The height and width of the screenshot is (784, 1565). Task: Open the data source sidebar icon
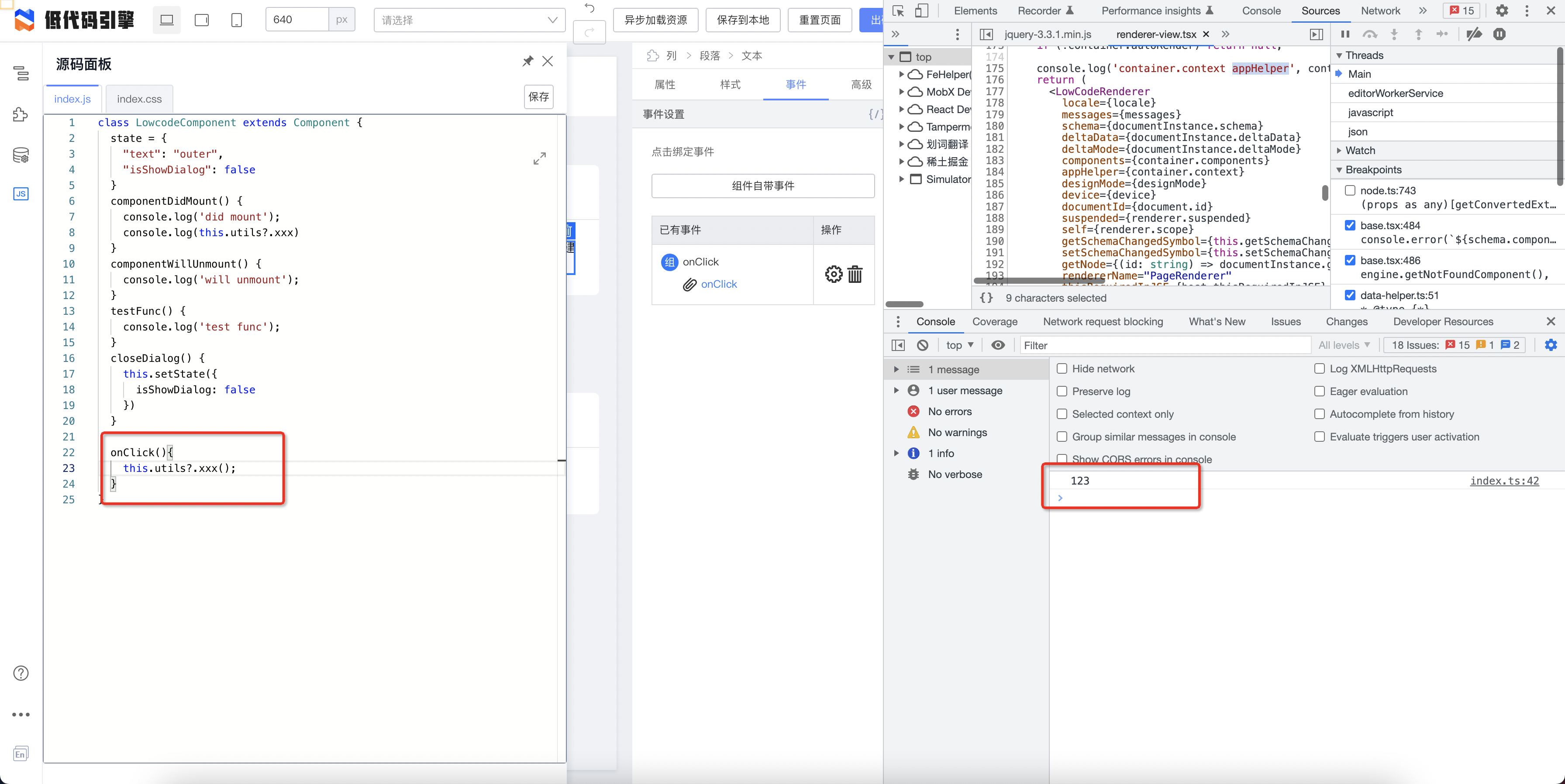(21, 155)
